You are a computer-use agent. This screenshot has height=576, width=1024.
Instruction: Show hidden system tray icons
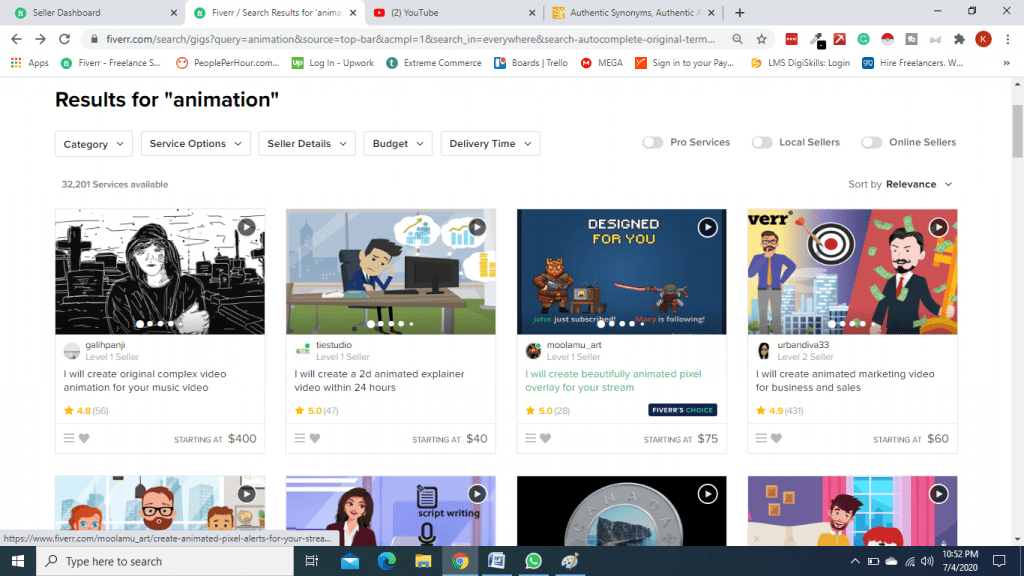tap(855, 561)
